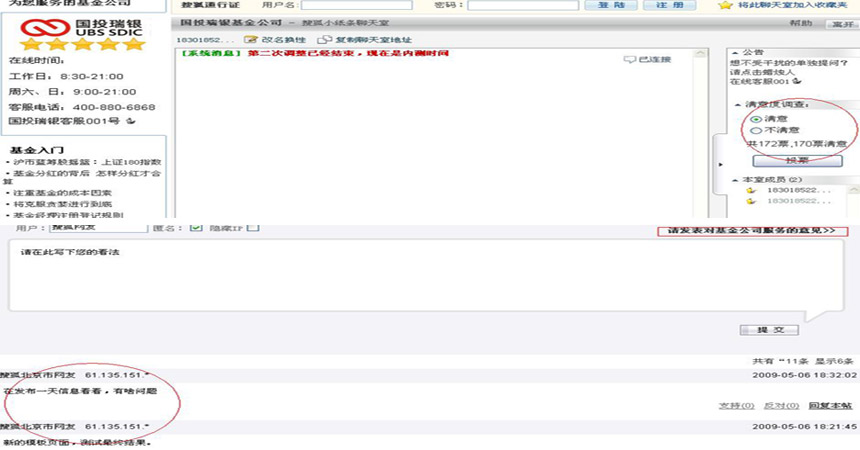Image resolution: width=860 pixels, height=450 pixels.
Task: Click the 已连接 connection status icon
Action: (x=629, y=60)
